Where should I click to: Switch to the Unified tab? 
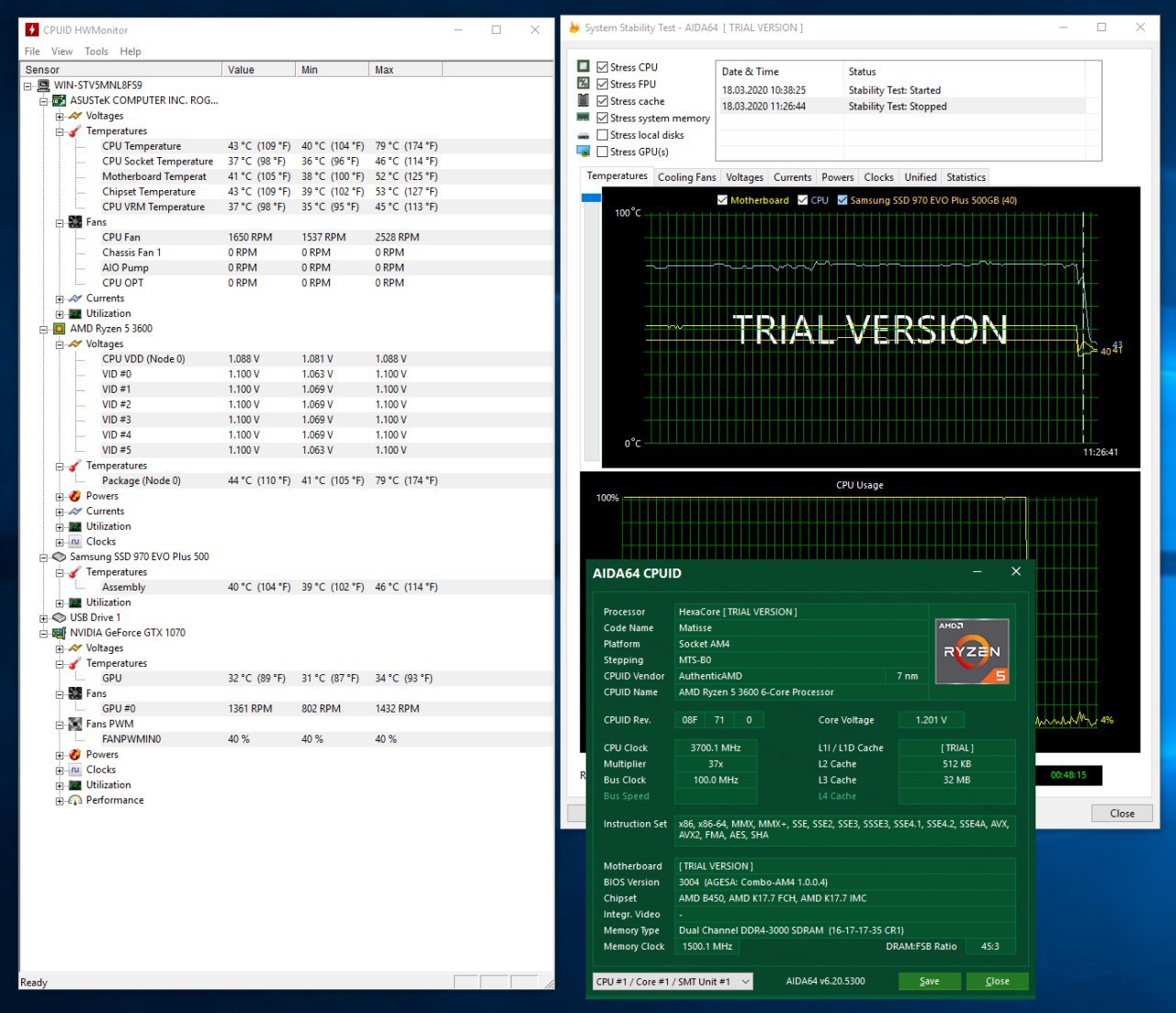(x=920, y=177)
